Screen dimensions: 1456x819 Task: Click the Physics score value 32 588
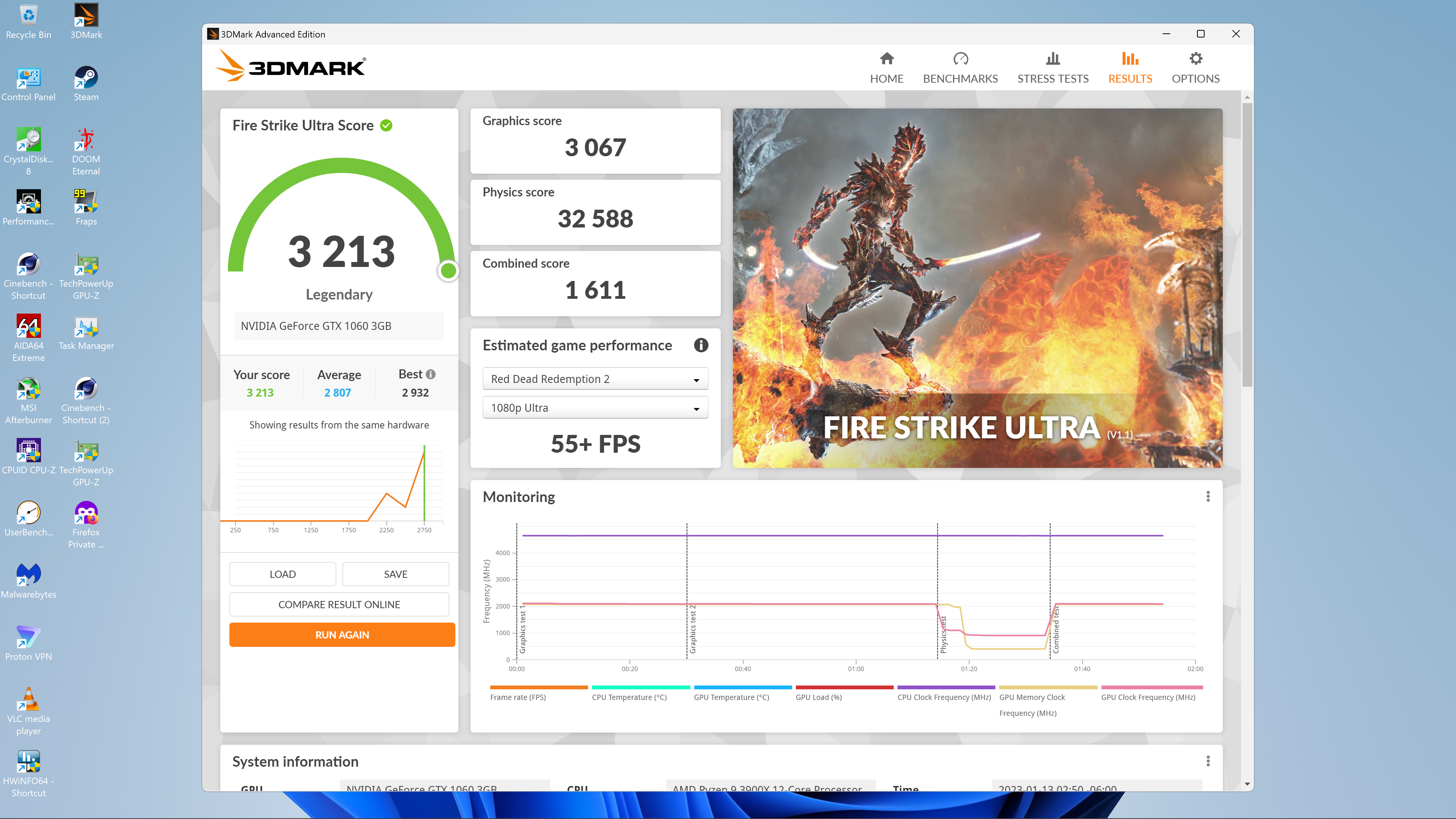595,219
